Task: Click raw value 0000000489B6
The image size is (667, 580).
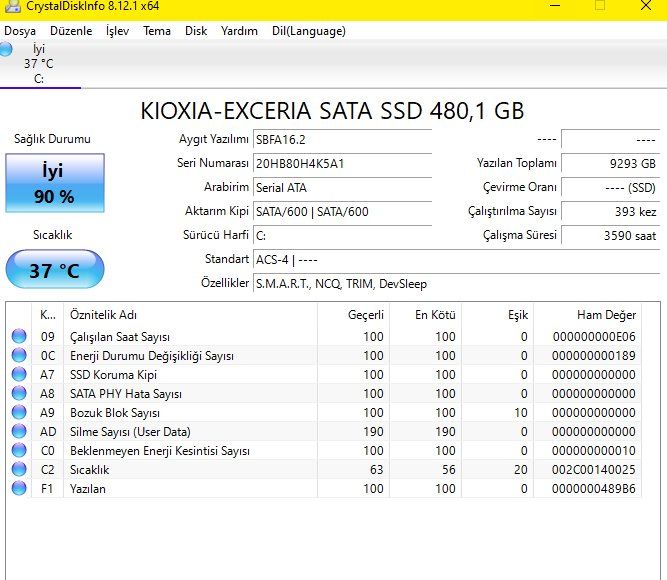Action: 594,489
